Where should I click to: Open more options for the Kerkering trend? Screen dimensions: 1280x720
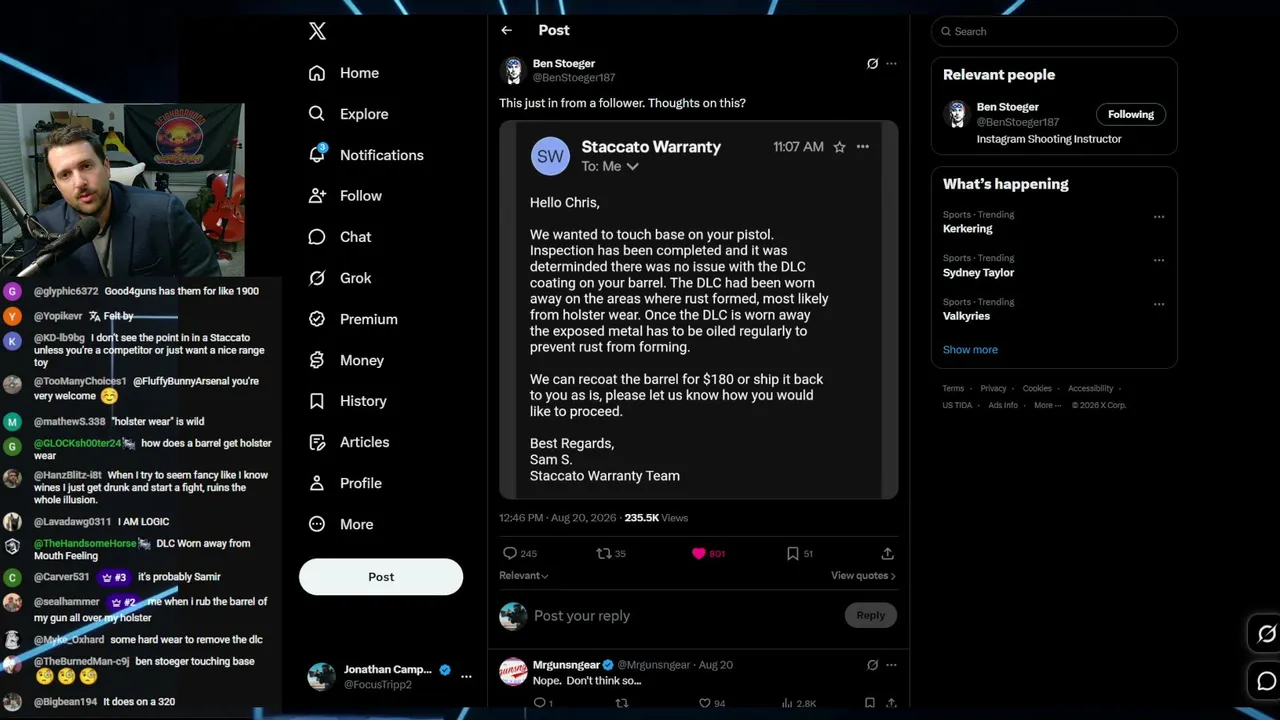pos(1159,216)
